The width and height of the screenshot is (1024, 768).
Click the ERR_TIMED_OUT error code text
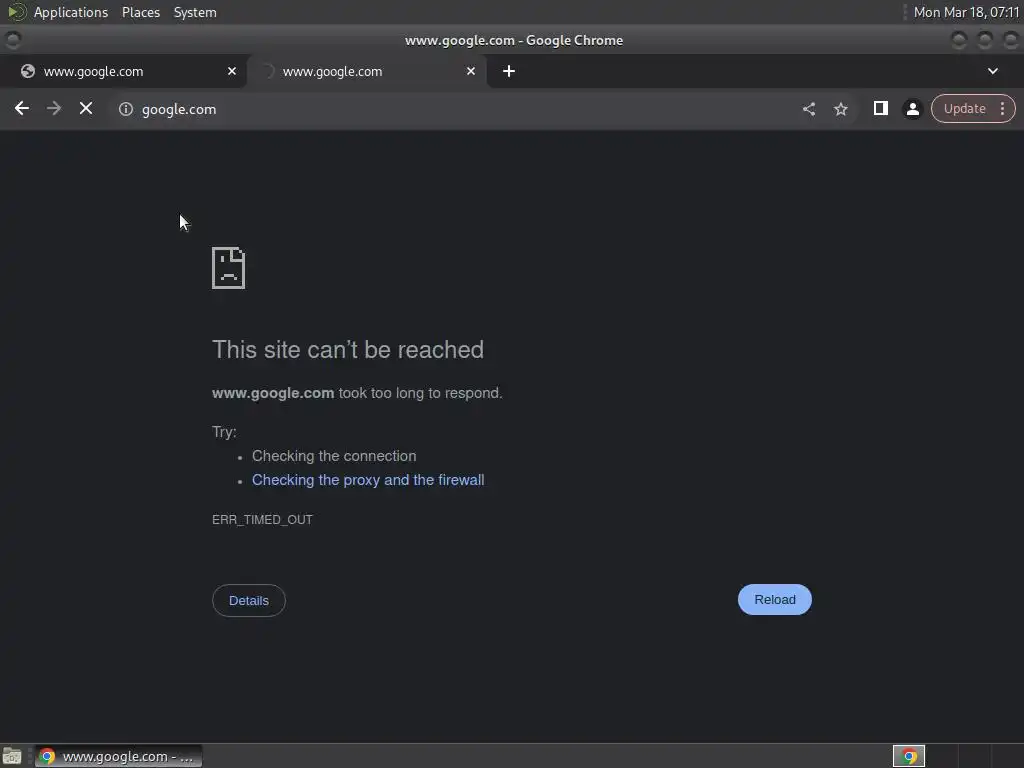pos(263,520)
